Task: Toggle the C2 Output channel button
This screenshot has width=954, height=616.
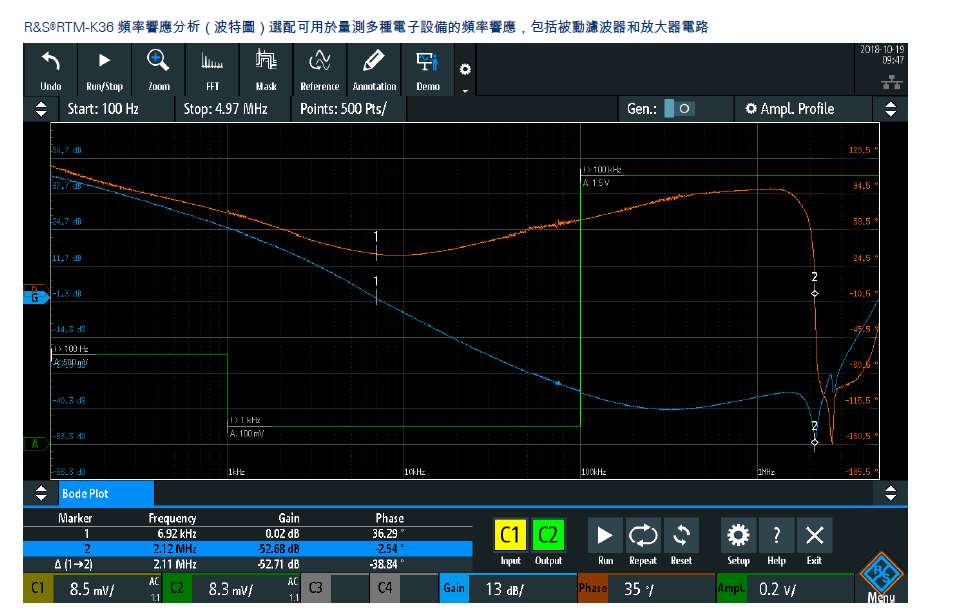Action: point(548,536)
